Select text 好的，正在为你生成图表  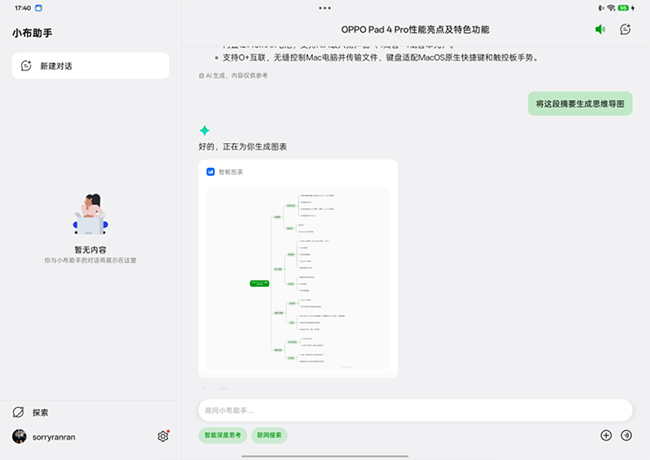243,147
